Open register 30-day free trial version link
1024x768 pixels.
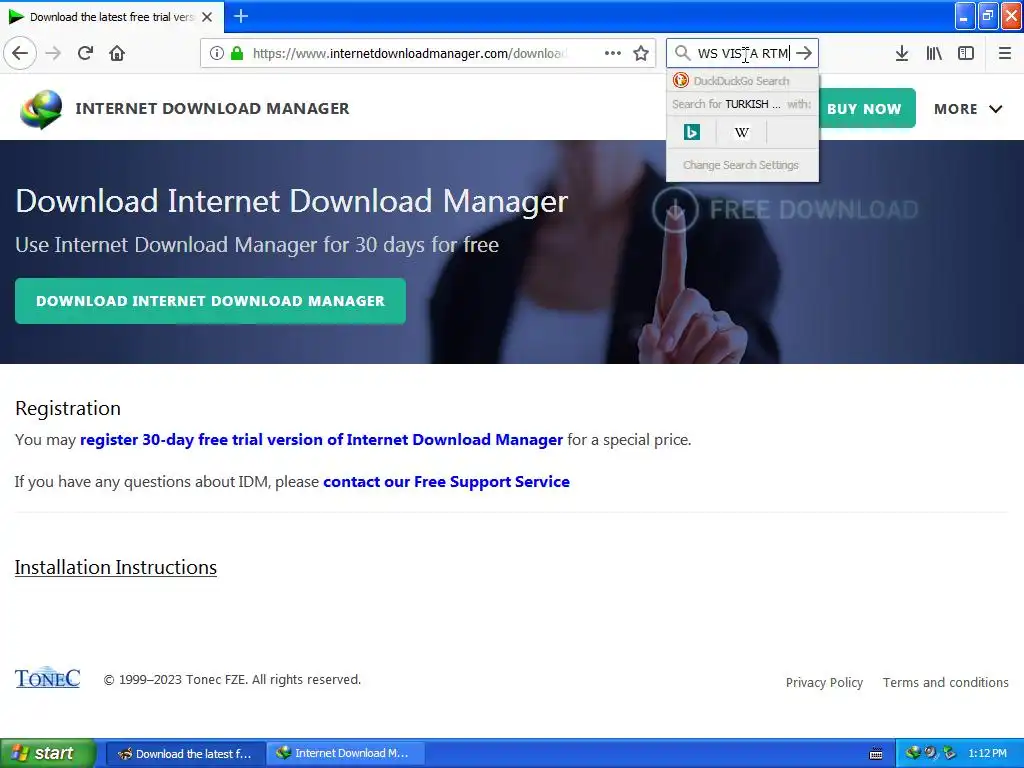(321, 440)
